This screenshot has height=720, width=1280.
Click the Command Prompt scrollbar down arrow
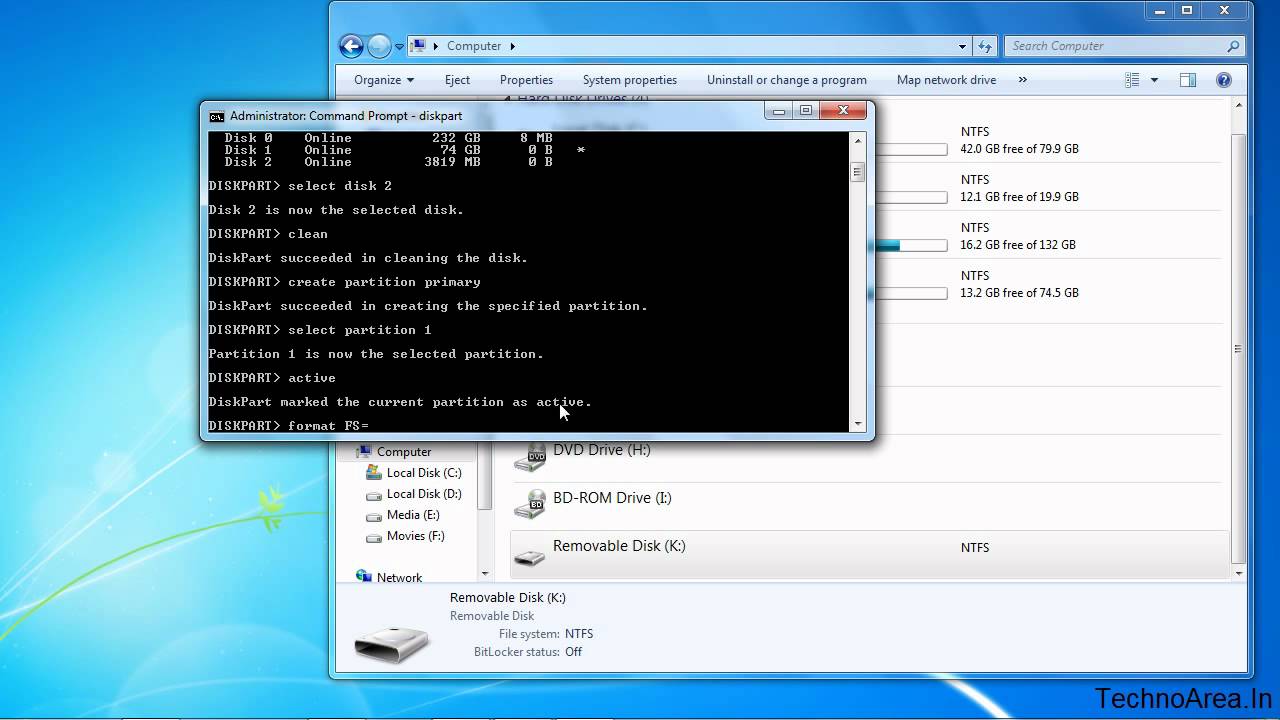[x=857, y=424]
